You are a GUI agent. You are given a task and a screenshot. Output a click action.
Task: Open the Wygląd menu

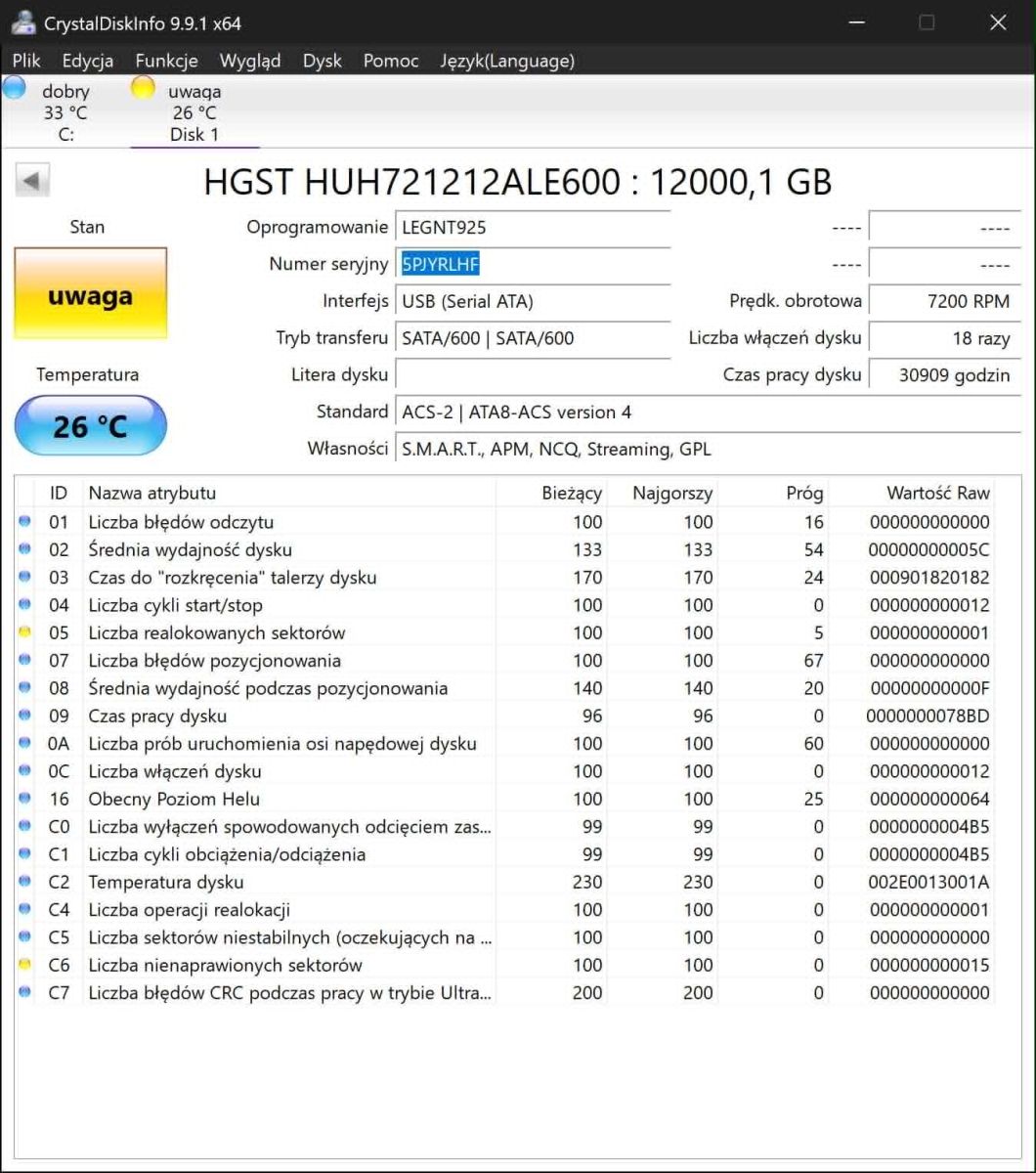pos(250,61)
